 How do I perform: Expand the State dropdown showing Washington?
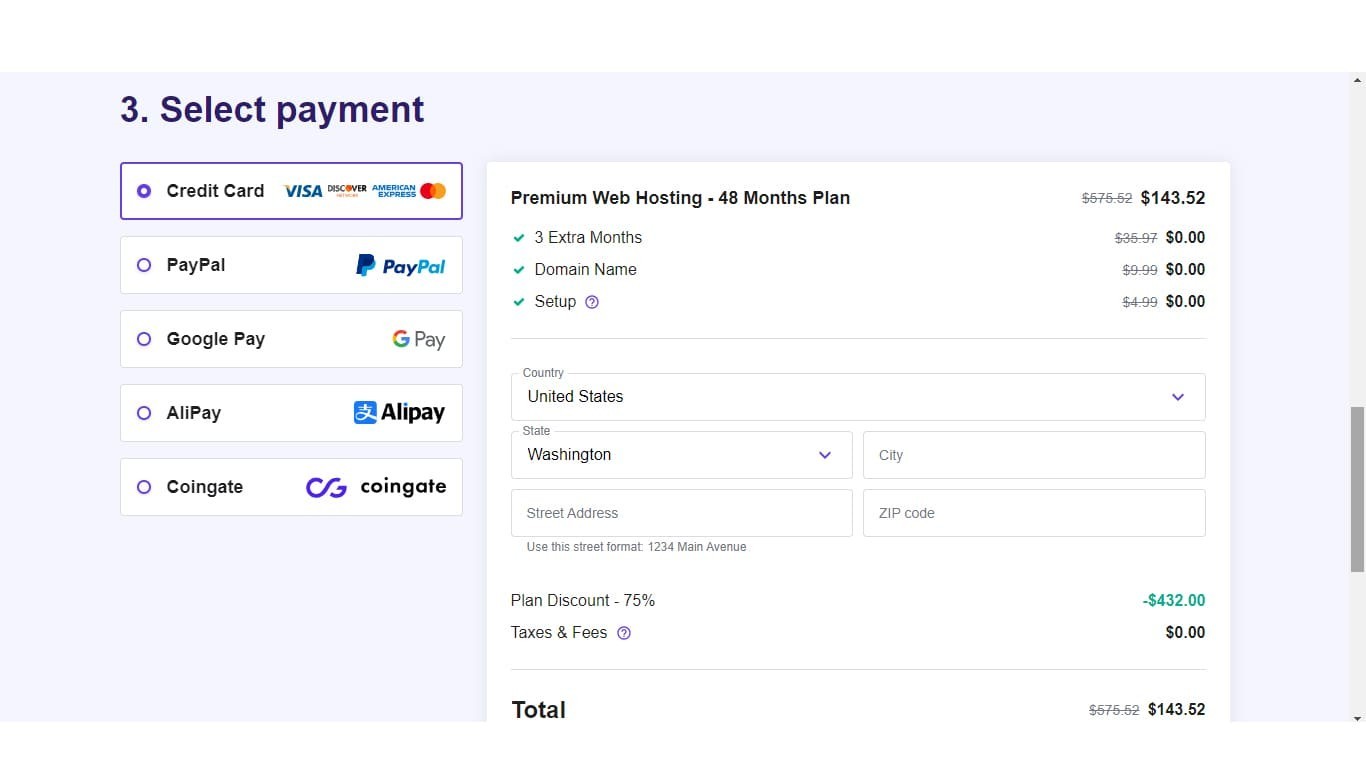pos(682,455)
